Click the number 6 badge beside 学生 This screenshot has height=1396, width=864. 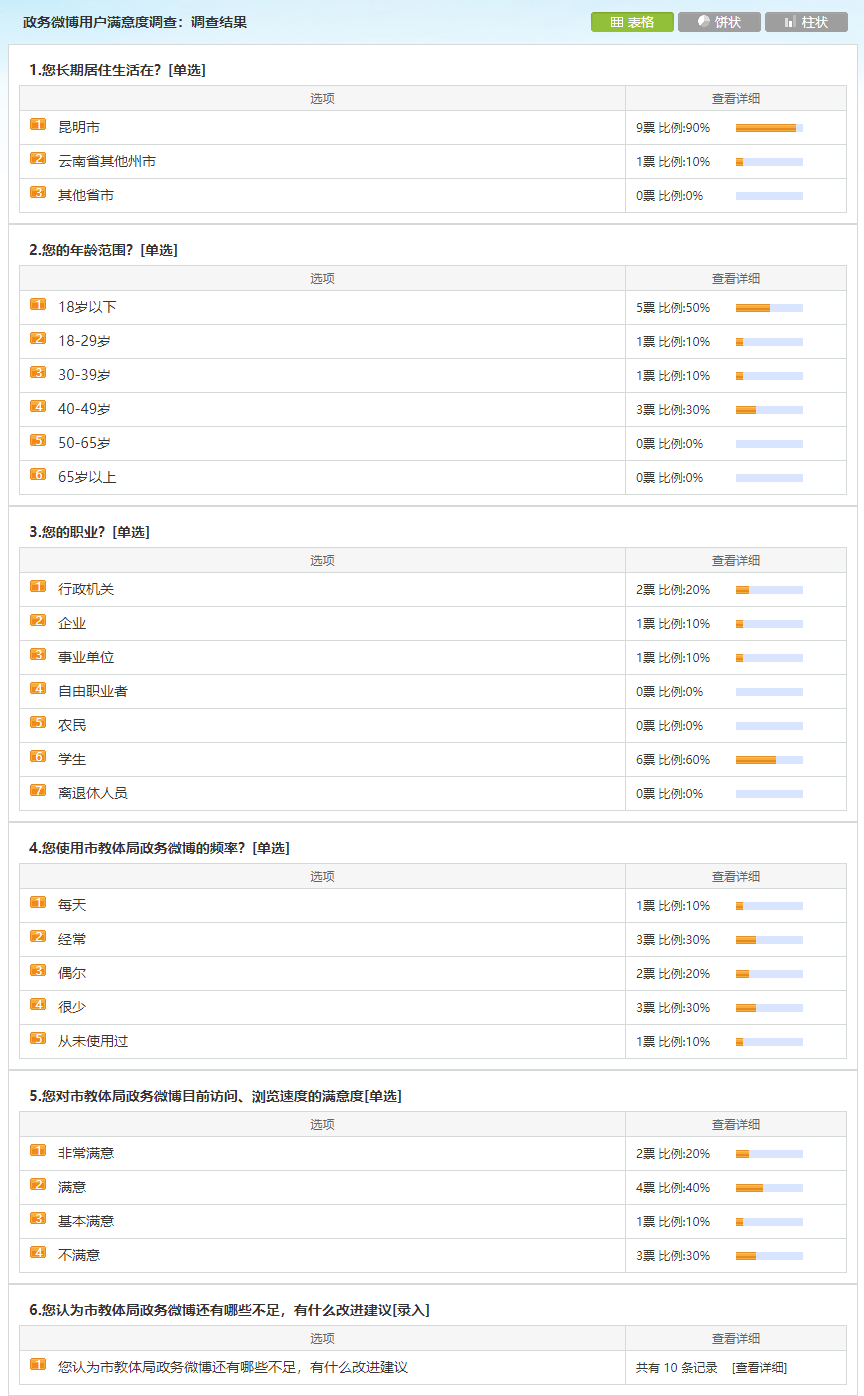pyautogui.click(x=38, y=757)
